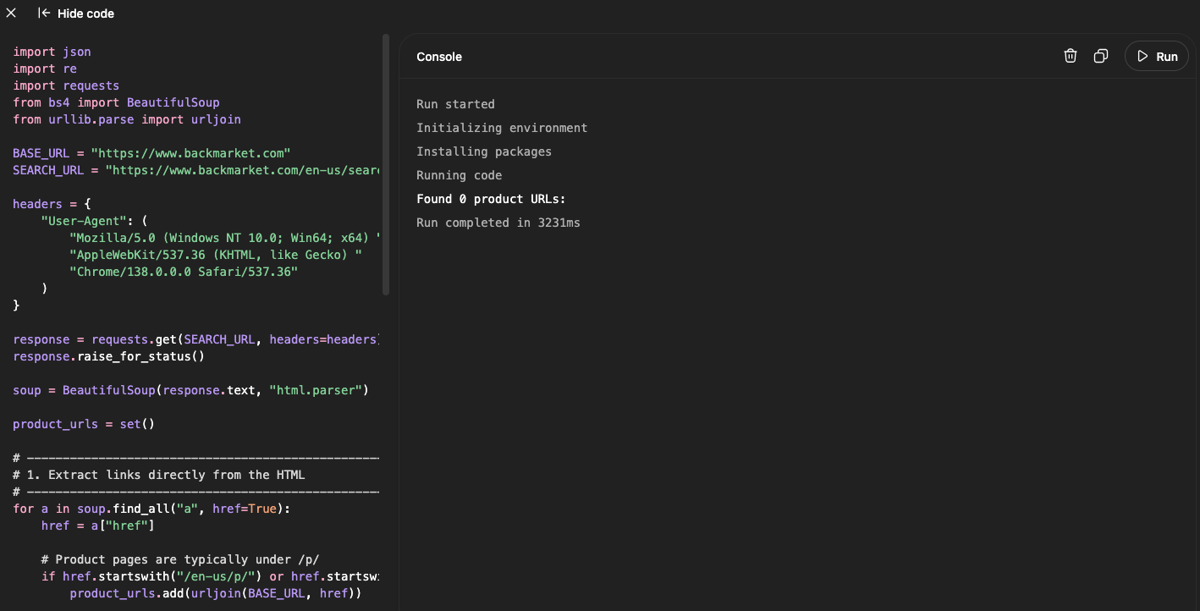Click the 'Run started' console line

click(455, 104)
